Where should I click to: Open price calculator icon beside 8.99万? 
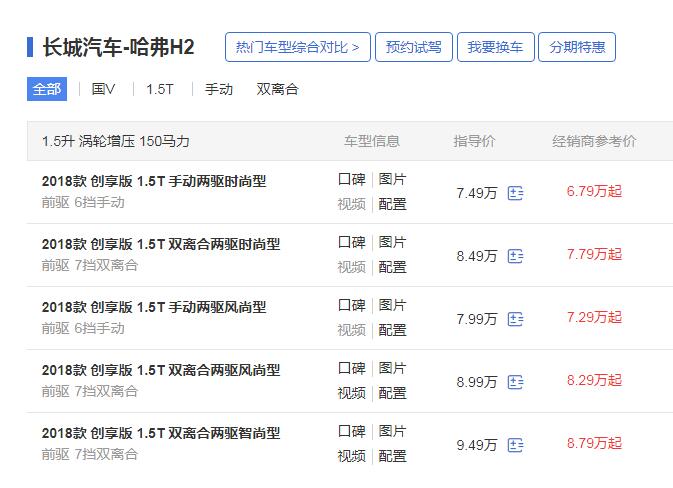(515, 382)
